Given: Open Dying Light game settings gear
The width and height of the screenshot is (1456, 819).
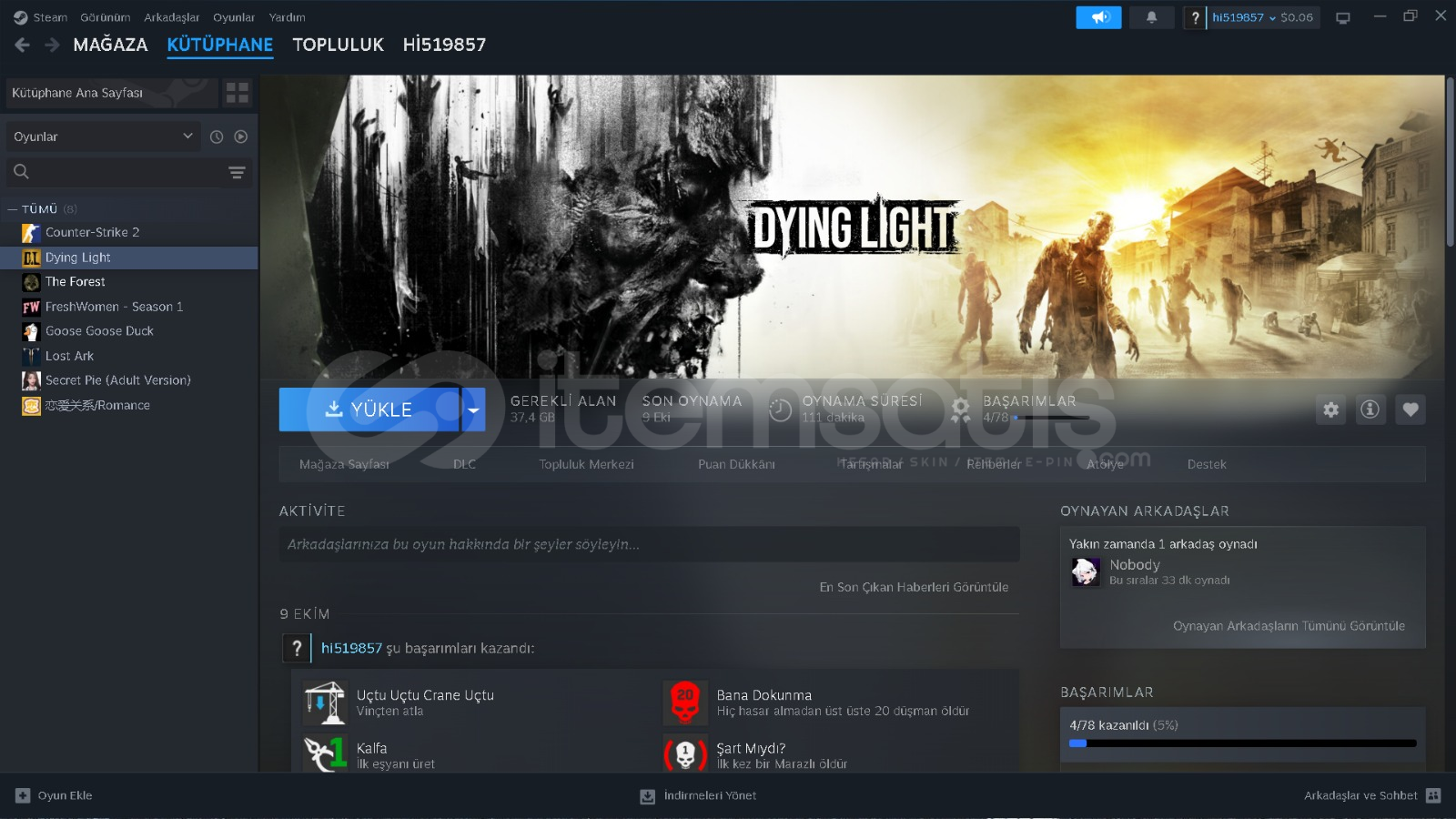Looking at the screenshot, I should tap(1330, 409).
